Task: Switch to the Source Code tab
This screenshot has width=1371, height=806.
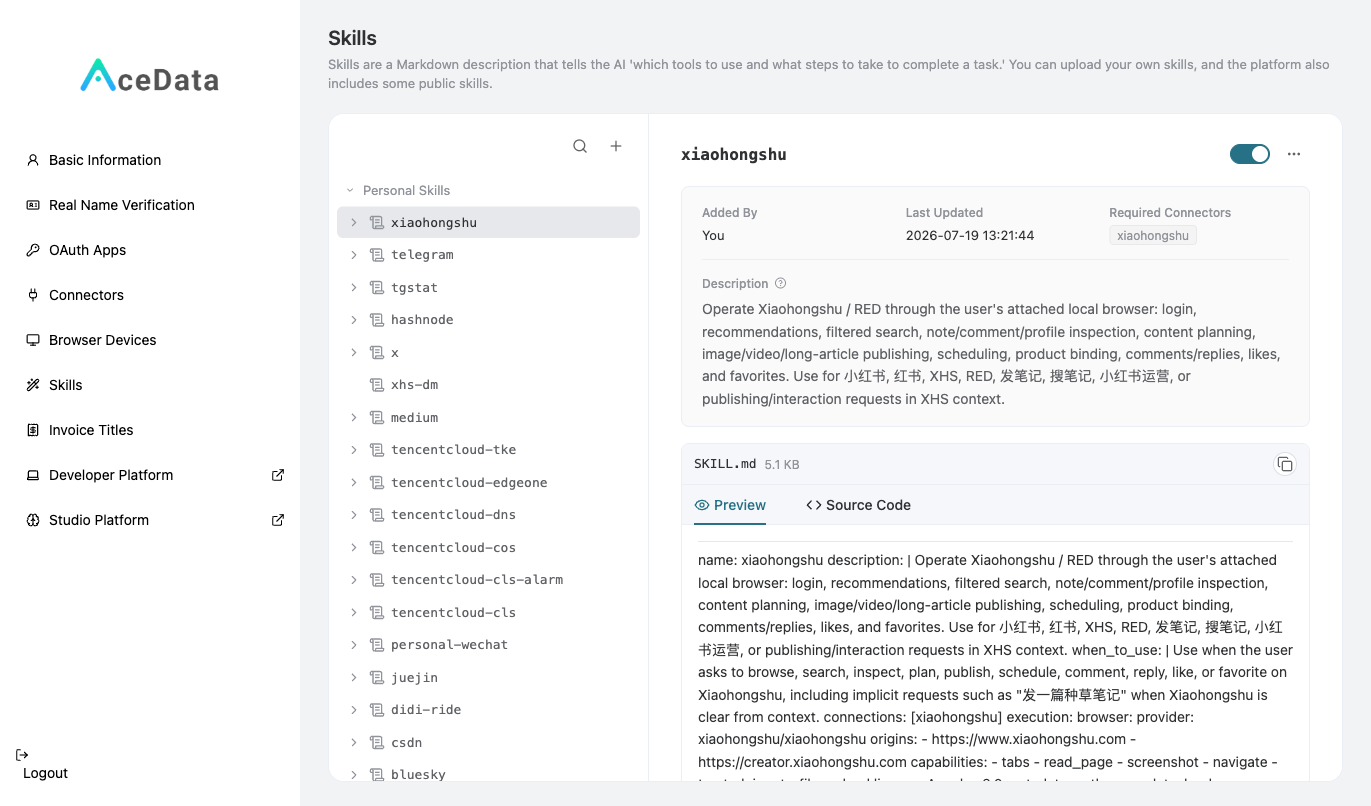Action: pyautogui.click(x=858, y=505)
